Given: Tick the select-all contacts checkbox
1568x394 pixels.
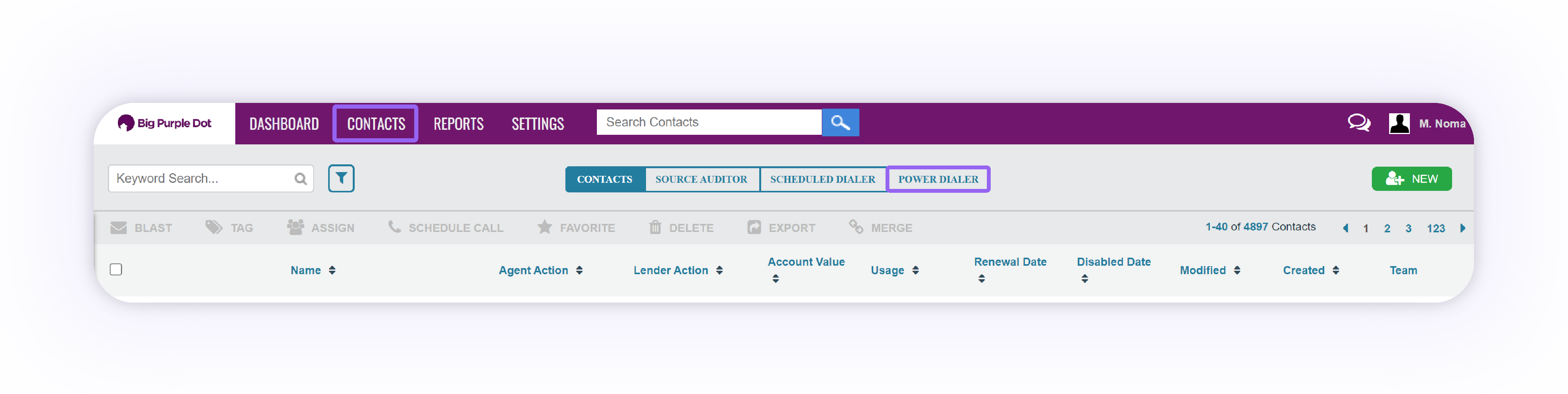Looking at the screenshot, I should click(x=116, y=269).
